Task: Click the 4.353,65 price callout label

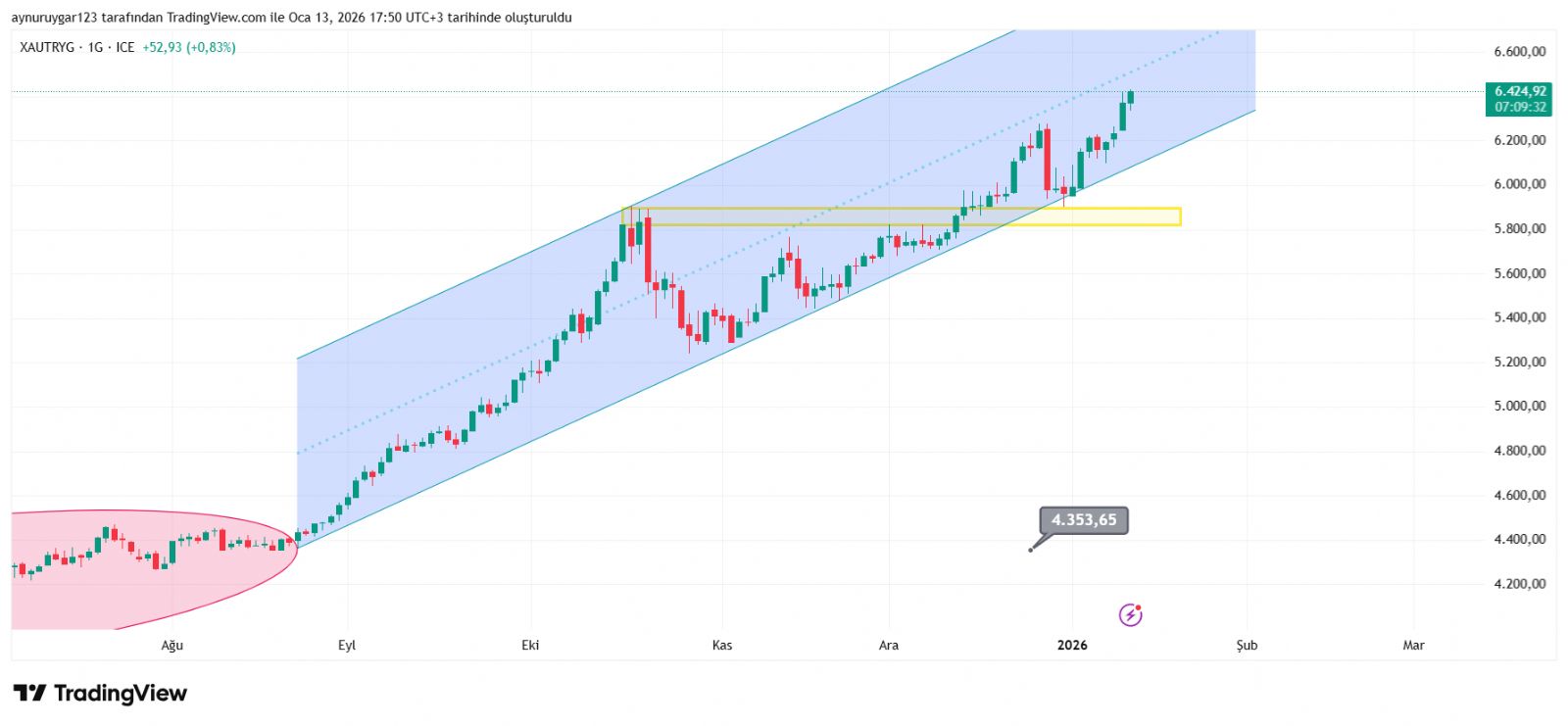Action: click(x=1084, y=520)
